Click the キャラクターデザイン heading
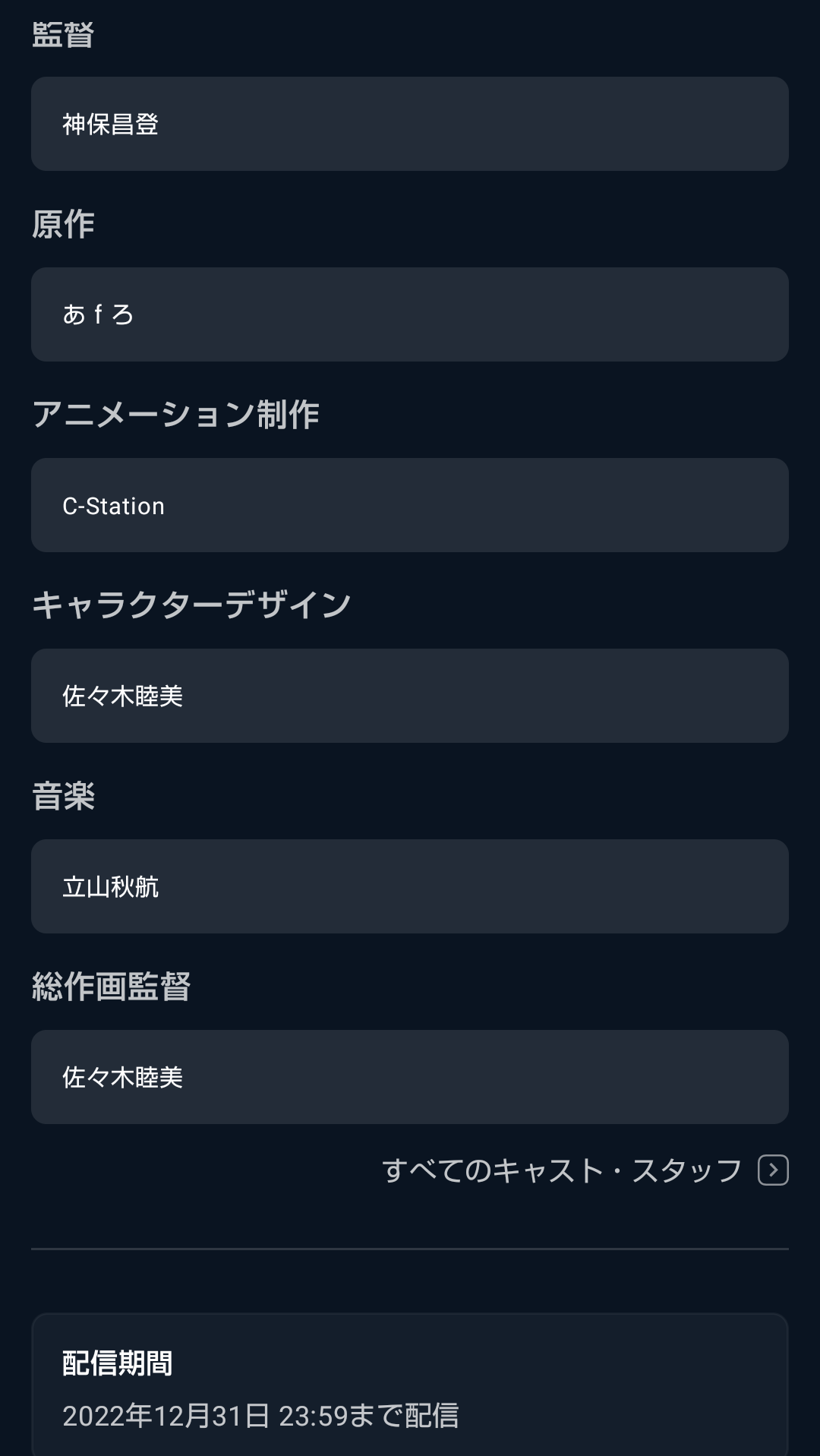Viewport: 820px width, 1456px height. click(x=191, y=605)
